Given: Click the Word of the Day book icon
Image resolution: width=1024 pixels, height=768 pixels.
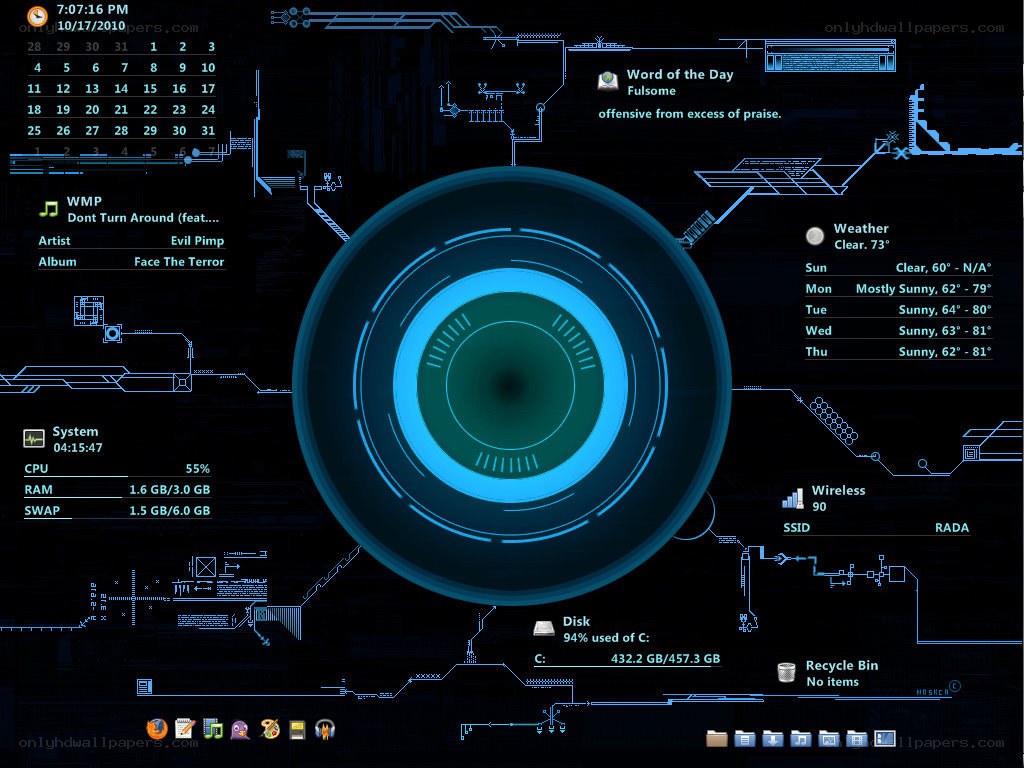Looking at the screenshot, I should pos(608,80).
